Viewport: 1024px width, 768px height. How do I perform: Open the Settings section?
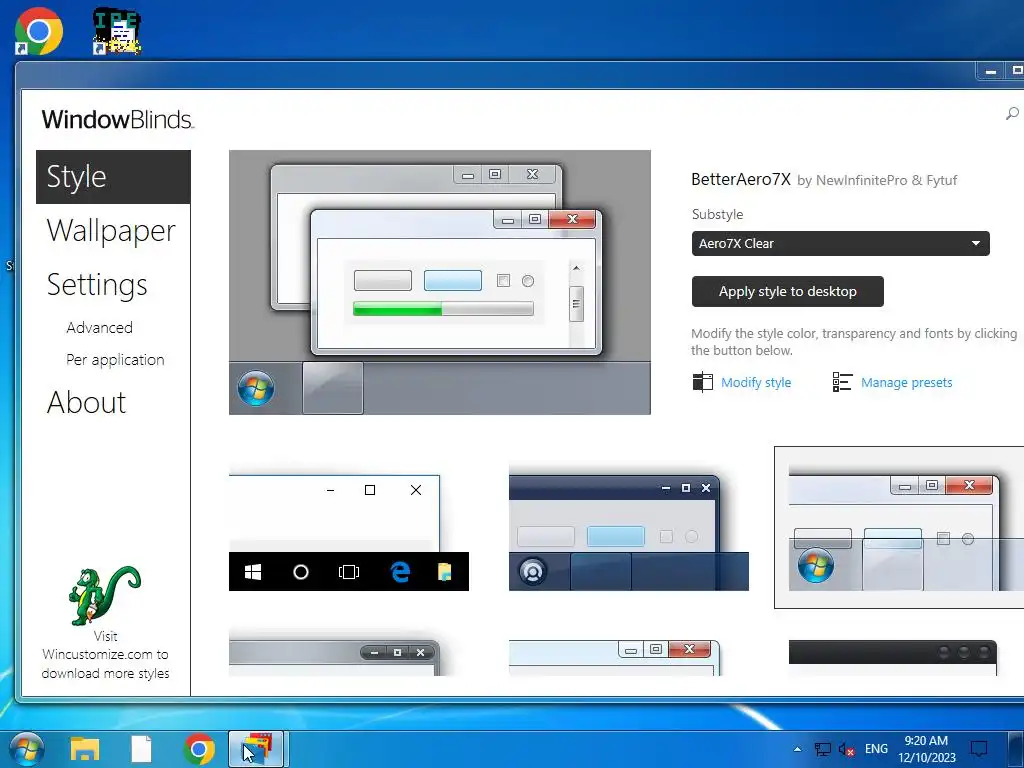click(x=97, y=285)
